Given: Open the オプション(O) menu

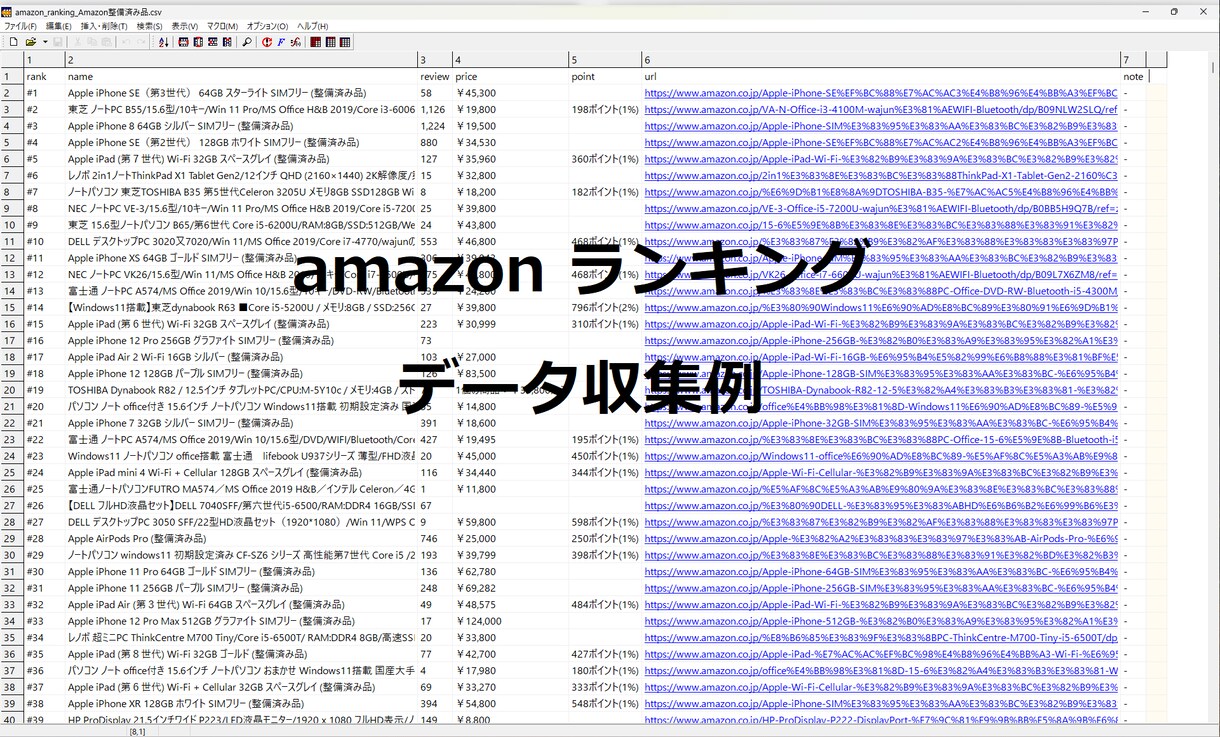Looking at the screenshot, I should point(267,26).
